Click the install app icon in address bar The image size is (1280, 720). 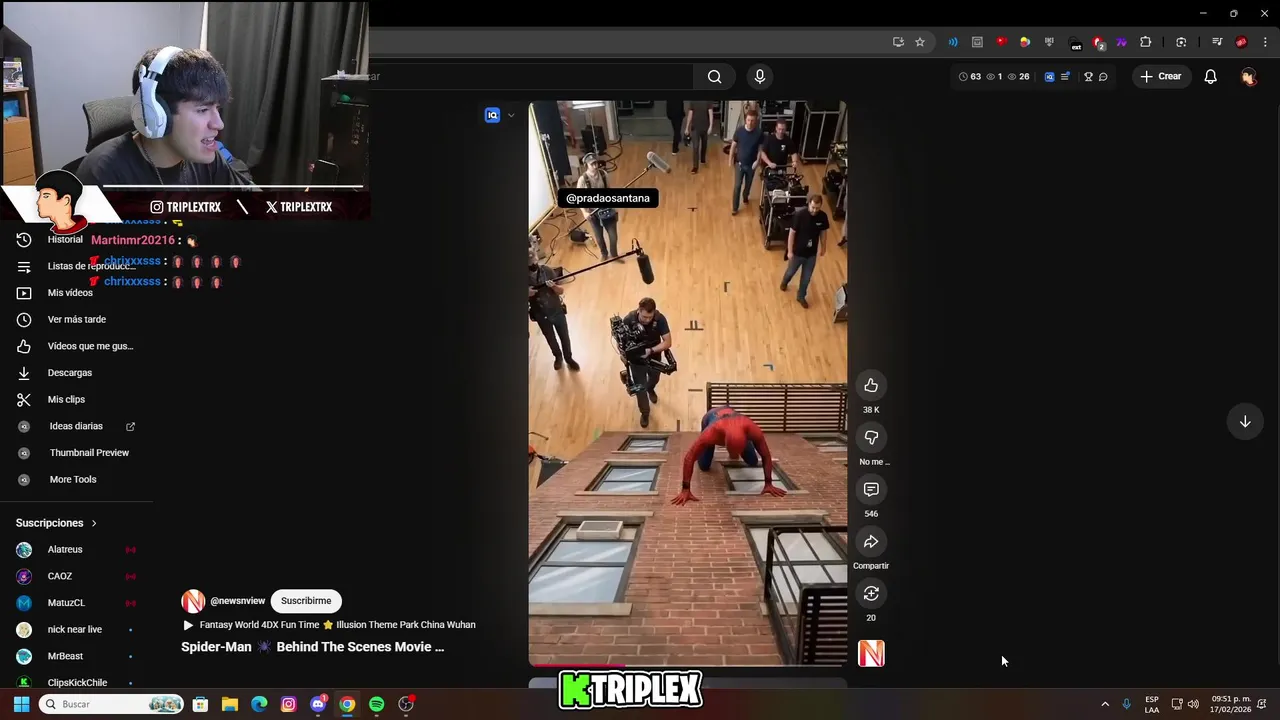[898, 42]
